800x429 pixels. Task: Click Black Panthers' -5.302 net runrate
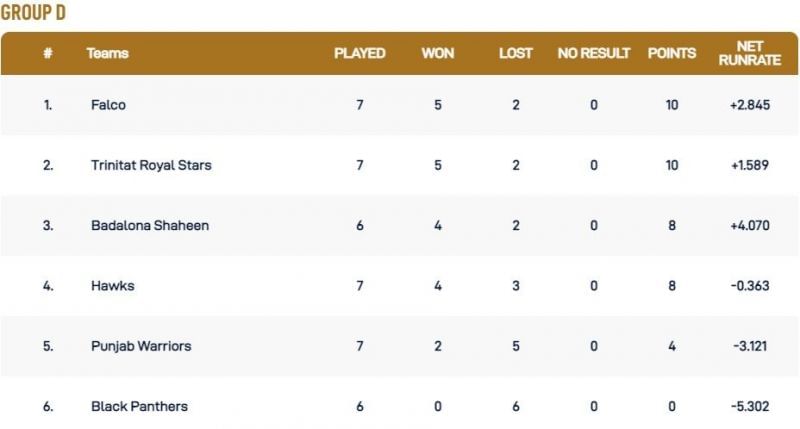coord(749,406)
